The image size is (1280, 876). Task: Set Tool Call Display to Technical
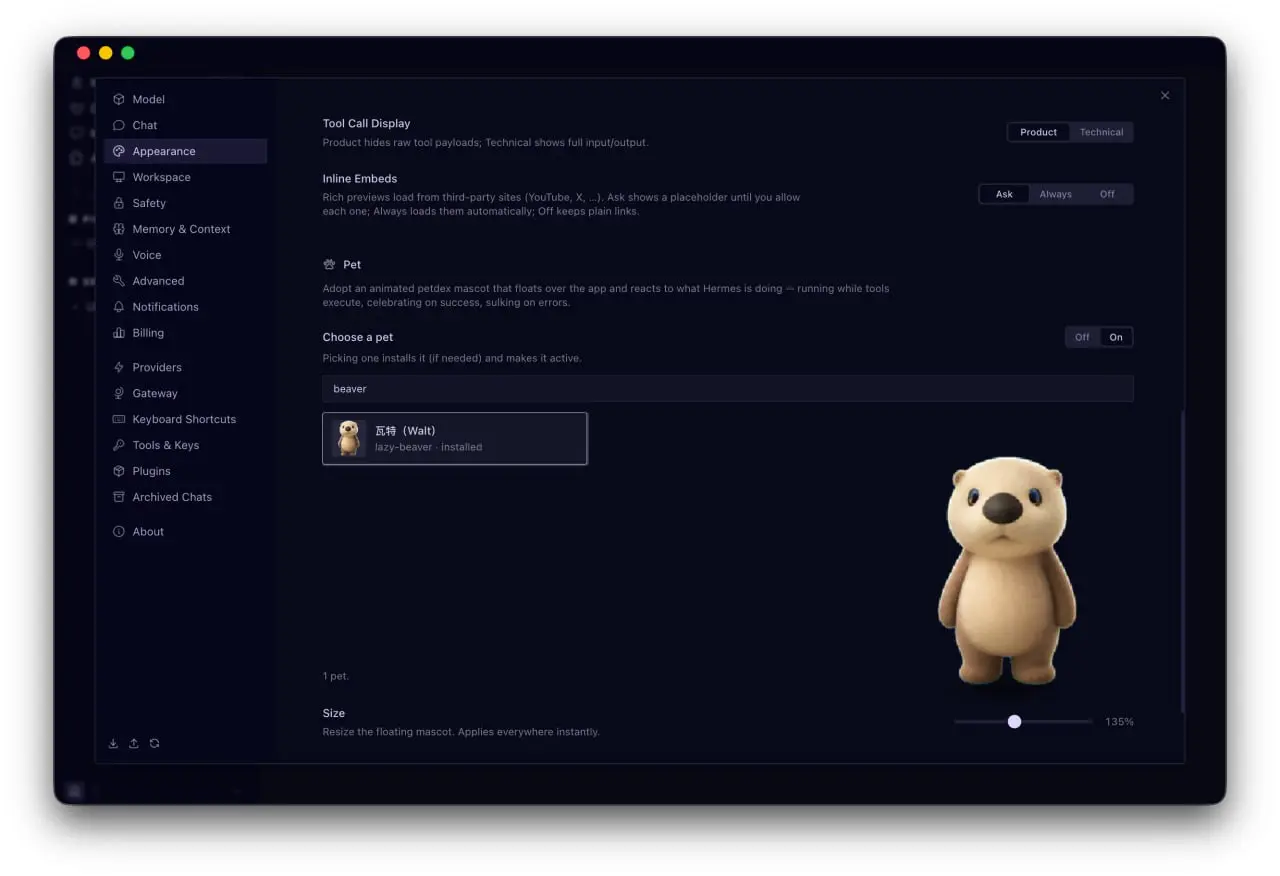coord(1101,132)
